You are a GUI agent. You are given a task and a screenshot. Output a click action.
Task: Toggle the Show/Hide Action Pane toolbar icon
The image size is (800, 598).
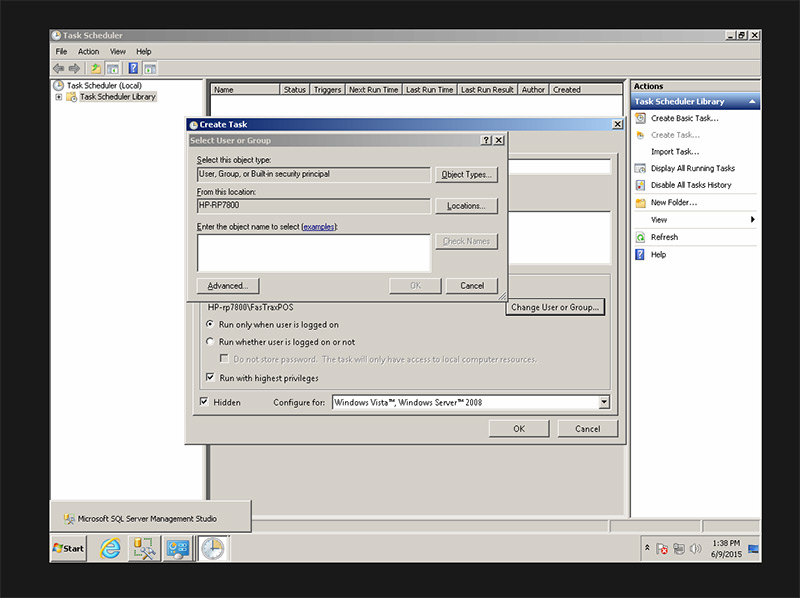(150, 68)
